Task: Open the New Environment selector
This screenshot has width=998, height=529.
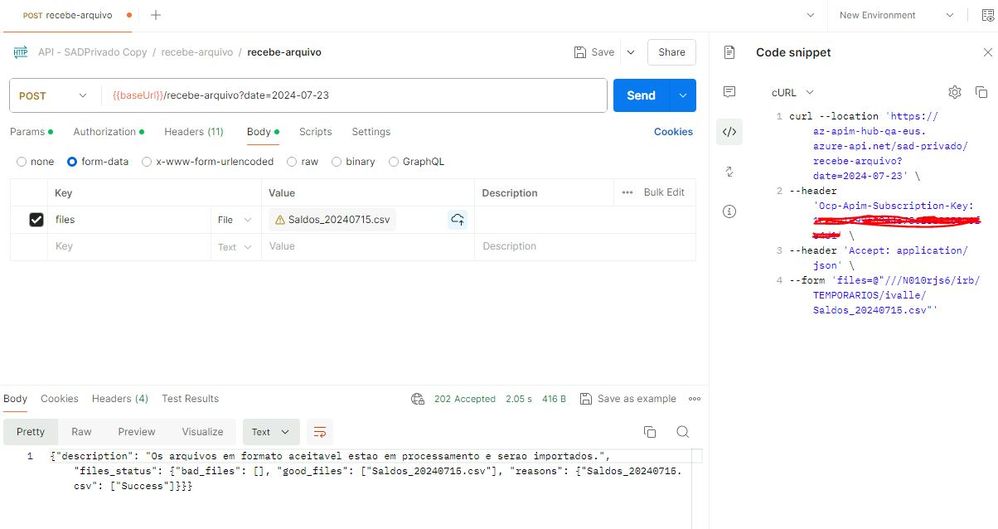Action: point(896,15)
